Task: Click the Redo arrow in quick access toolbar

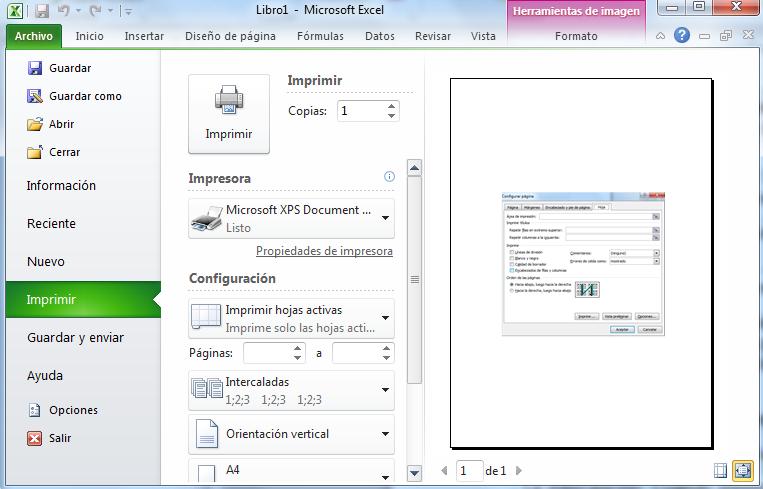Action: click(95, 10)
